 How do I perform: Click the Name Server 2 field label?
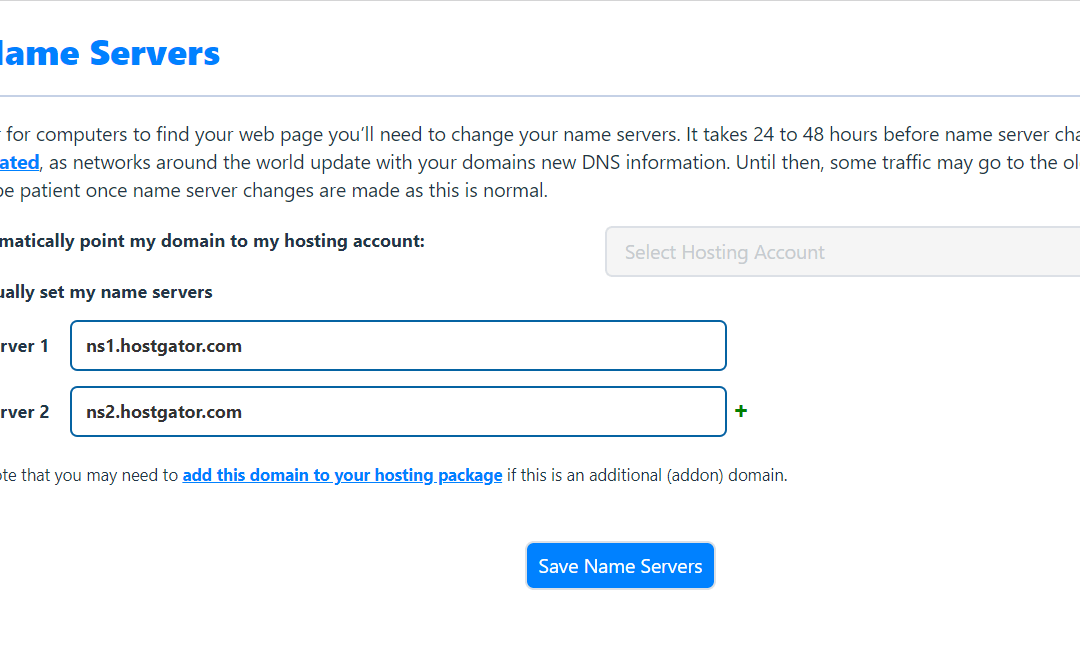(x=24, y=412)
